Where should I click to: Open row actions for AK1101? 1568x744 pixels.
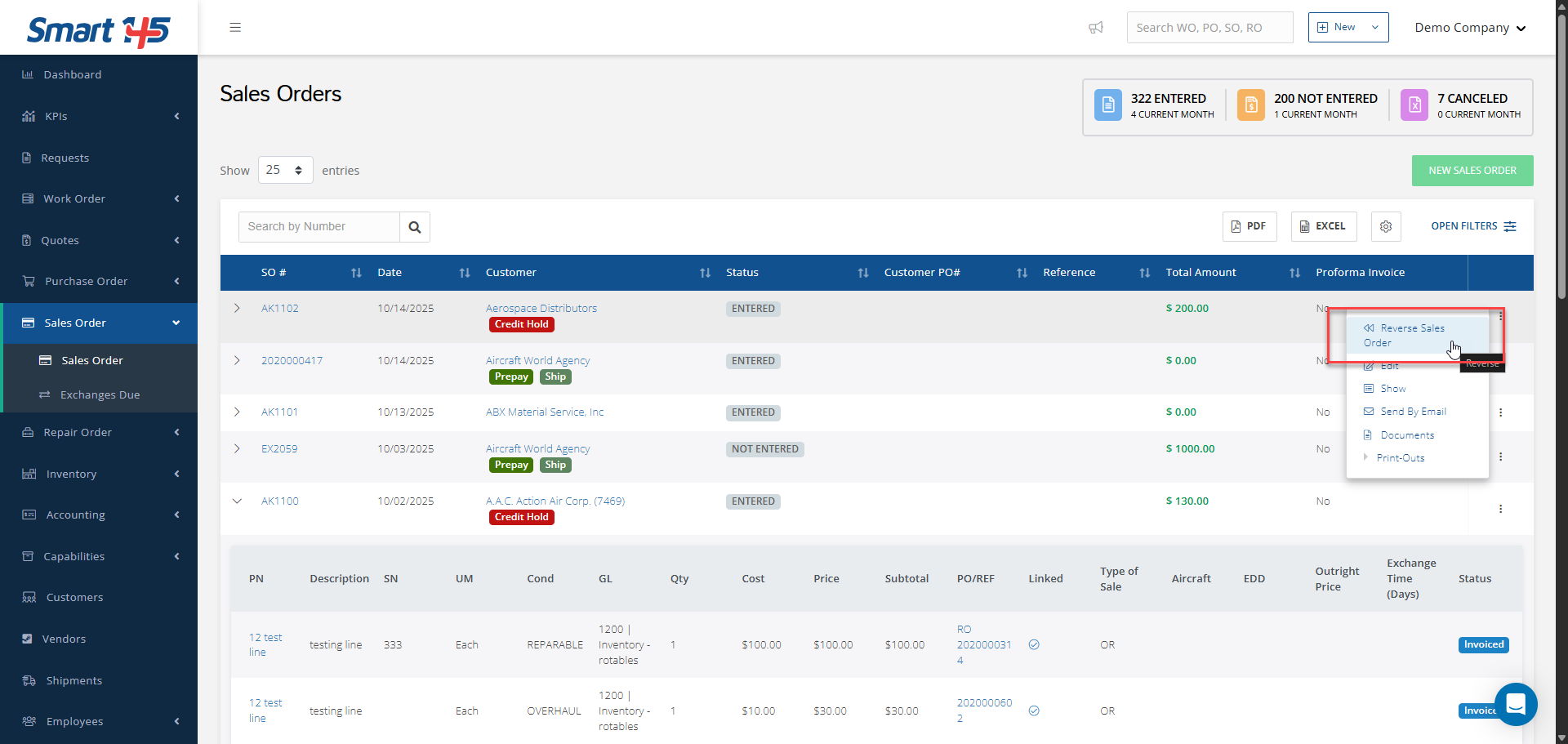(1500, 412)
